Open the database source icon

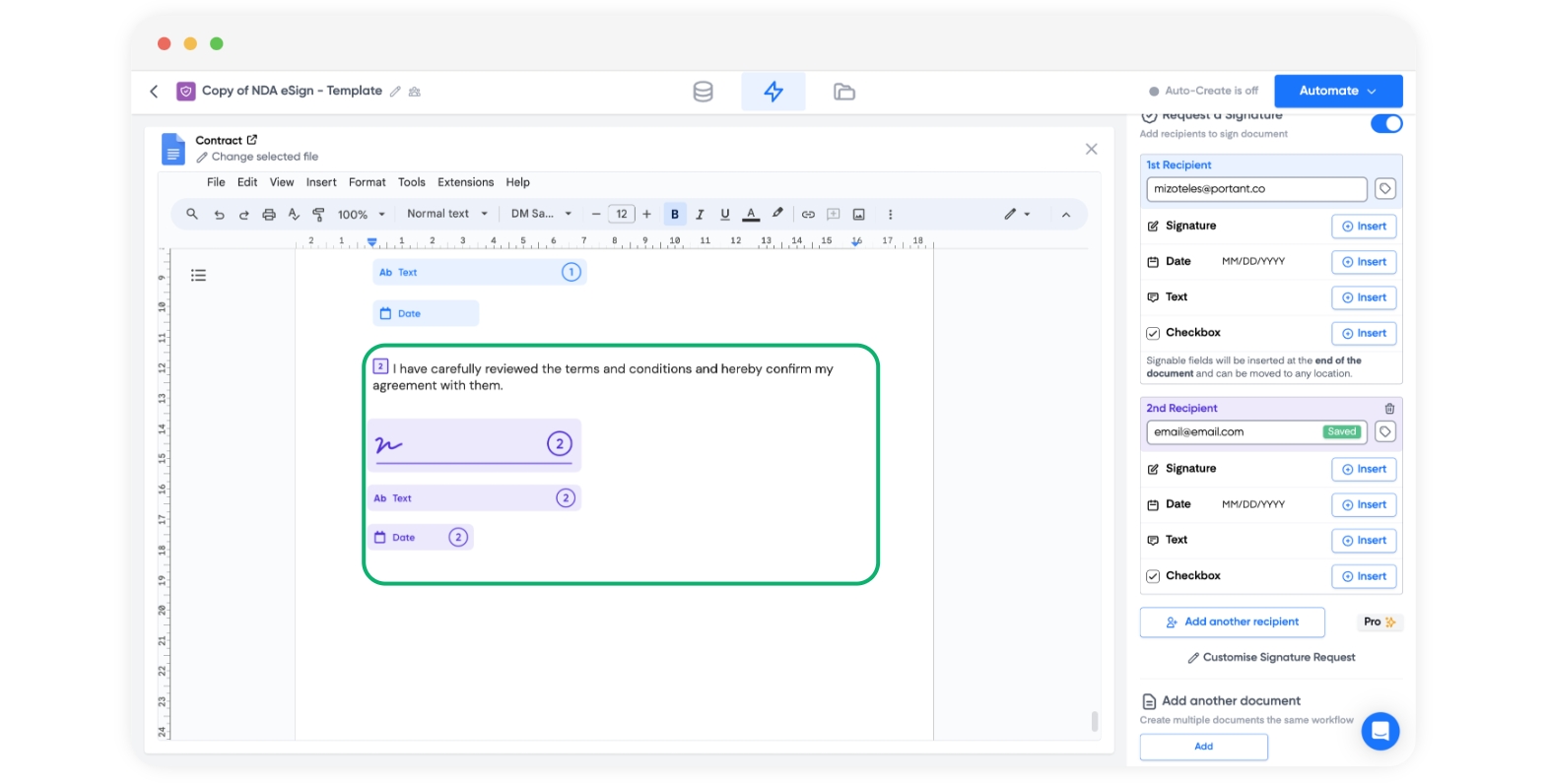703,92
